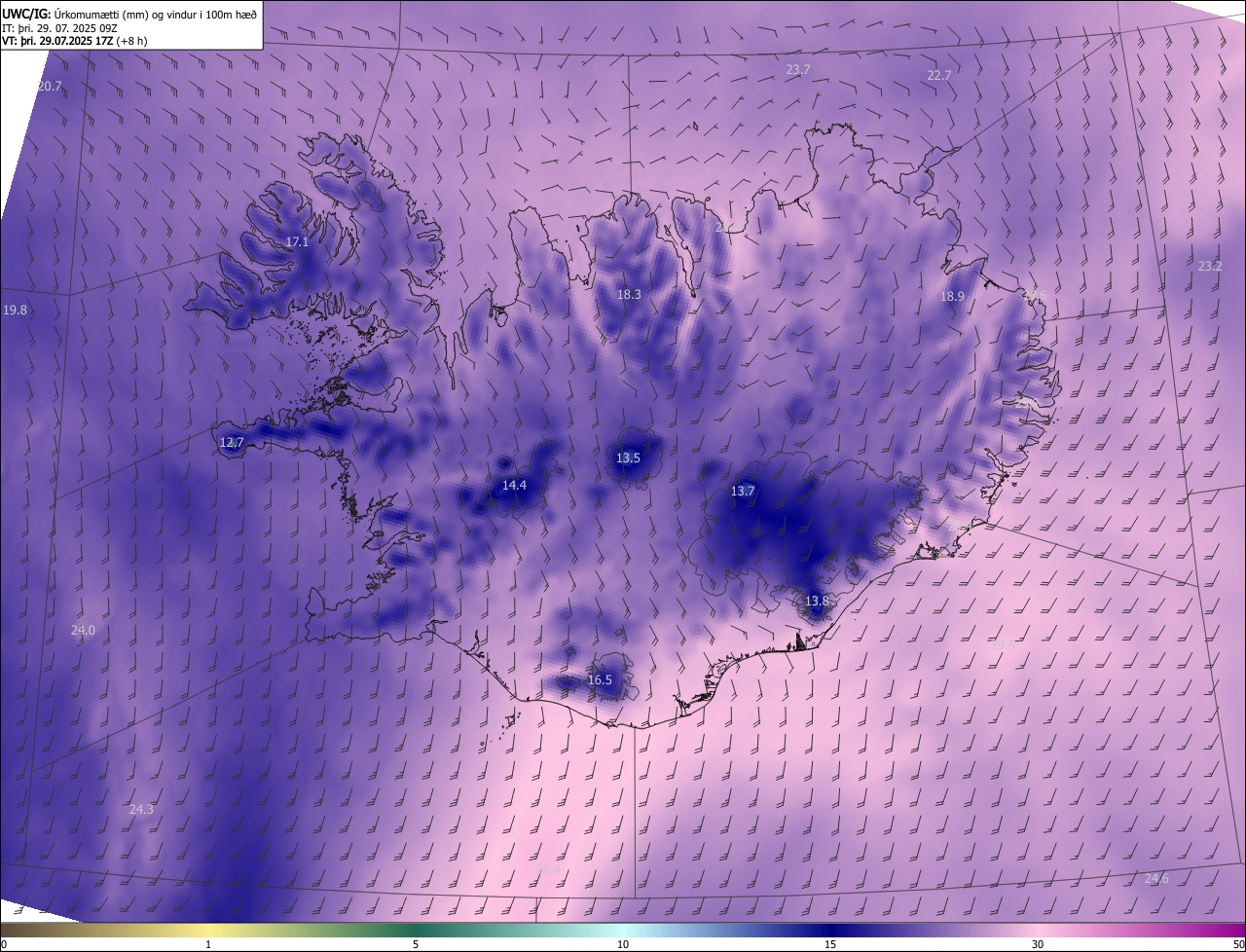Viewport: 1246px width, 952px height.
Task: Click the colorbar tick label 50
Action: [x=1238, y=944]
